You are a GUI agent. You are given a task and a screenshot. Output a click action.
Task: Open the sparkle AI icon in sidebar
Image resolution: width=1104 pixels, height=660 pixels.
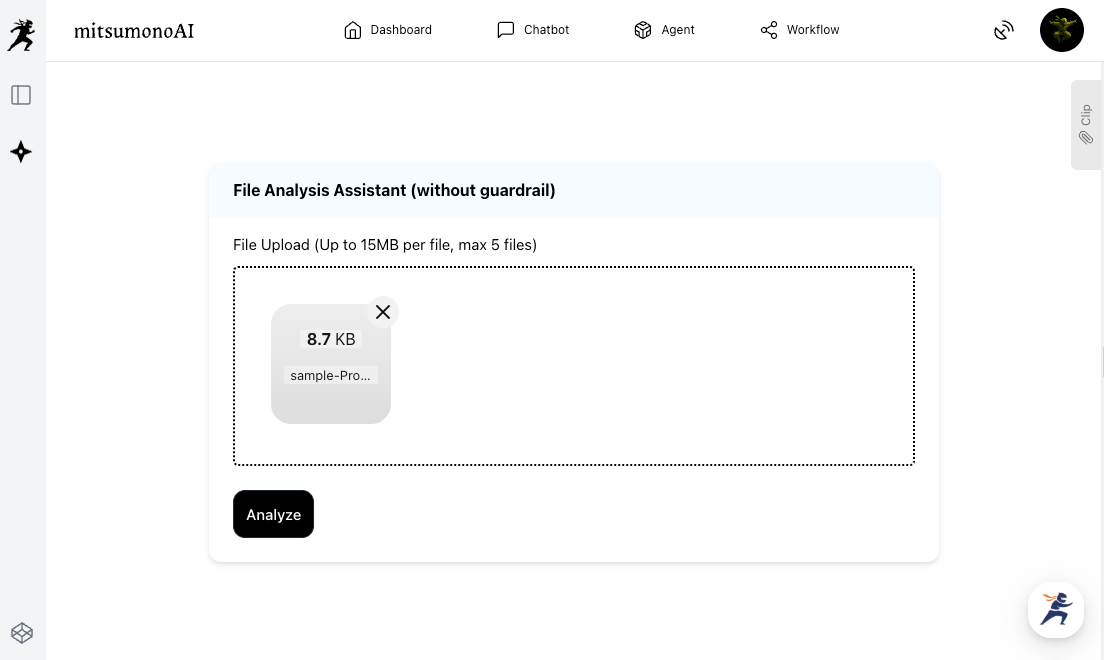[x=21, y=152]
